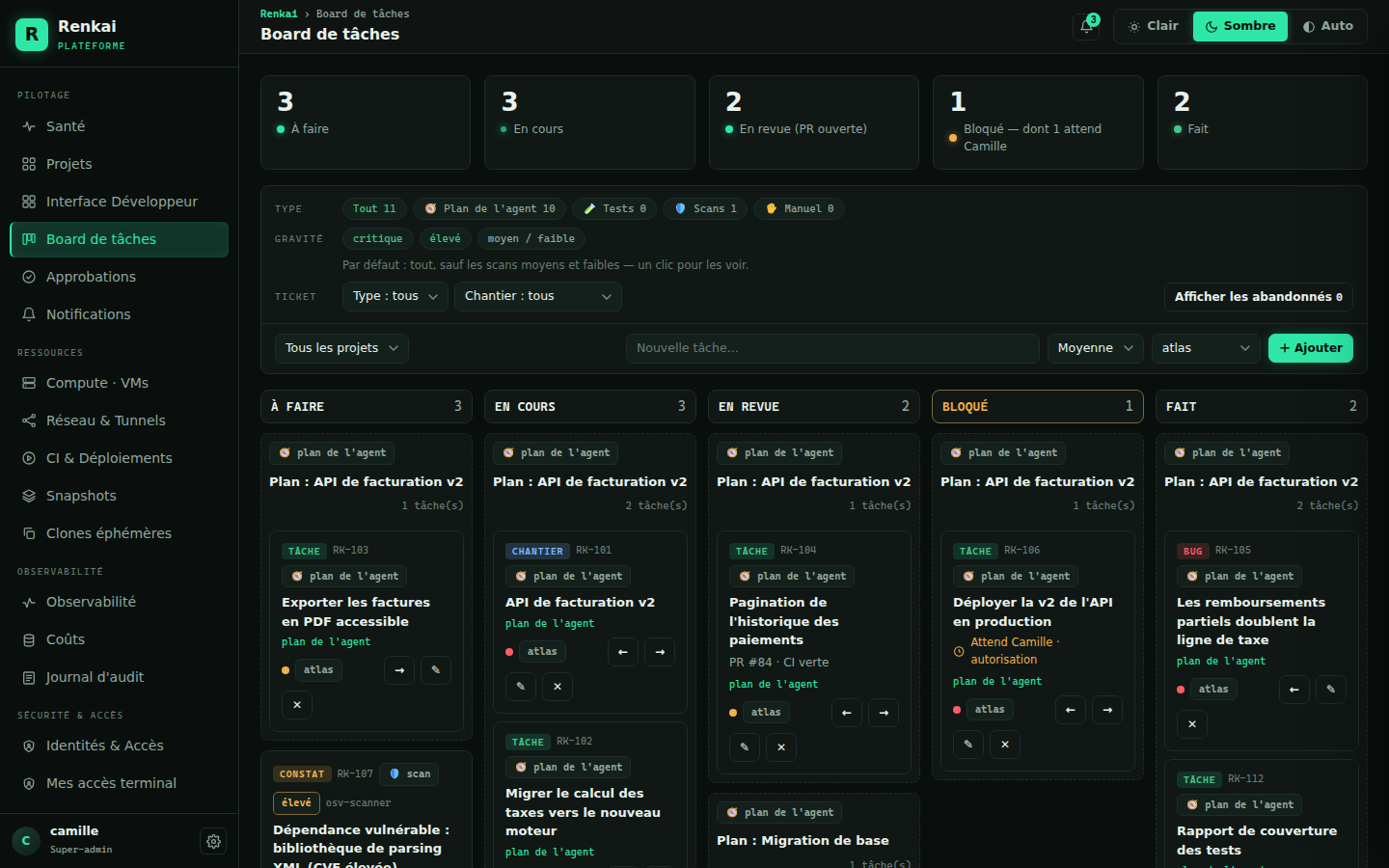Open Snapshots in the sidebar
The image size is (1389, 868).
pyautogui.click(x=119, y=496)
